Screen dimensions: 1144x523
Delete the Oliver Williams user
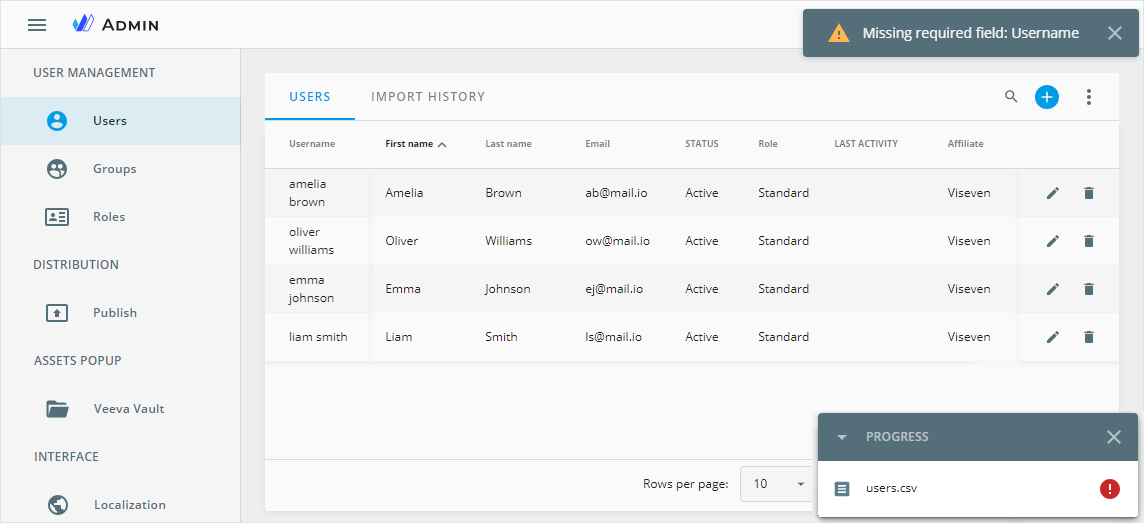[1089, 241]
